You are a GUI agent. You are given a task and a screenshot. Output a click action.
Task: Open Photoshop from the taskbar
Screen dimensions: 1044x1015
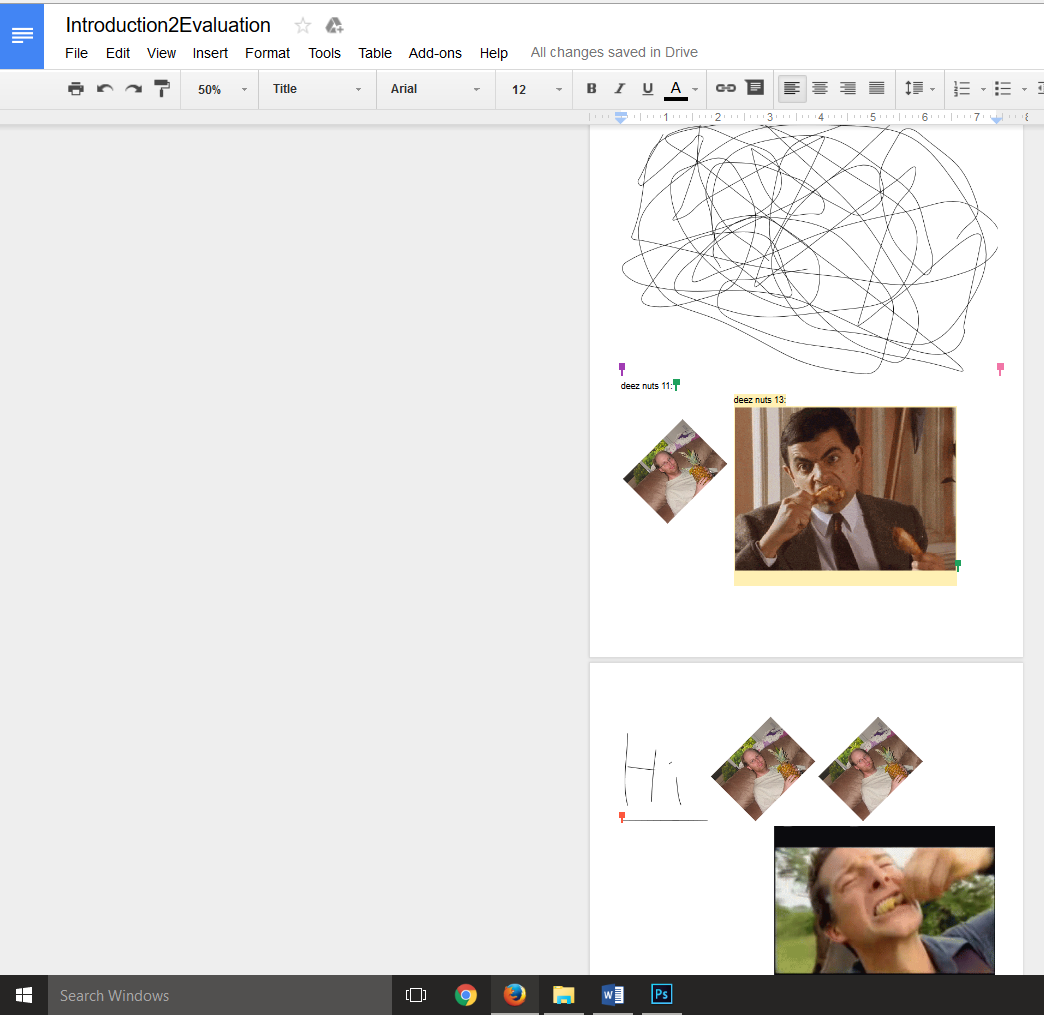[662, 995]
